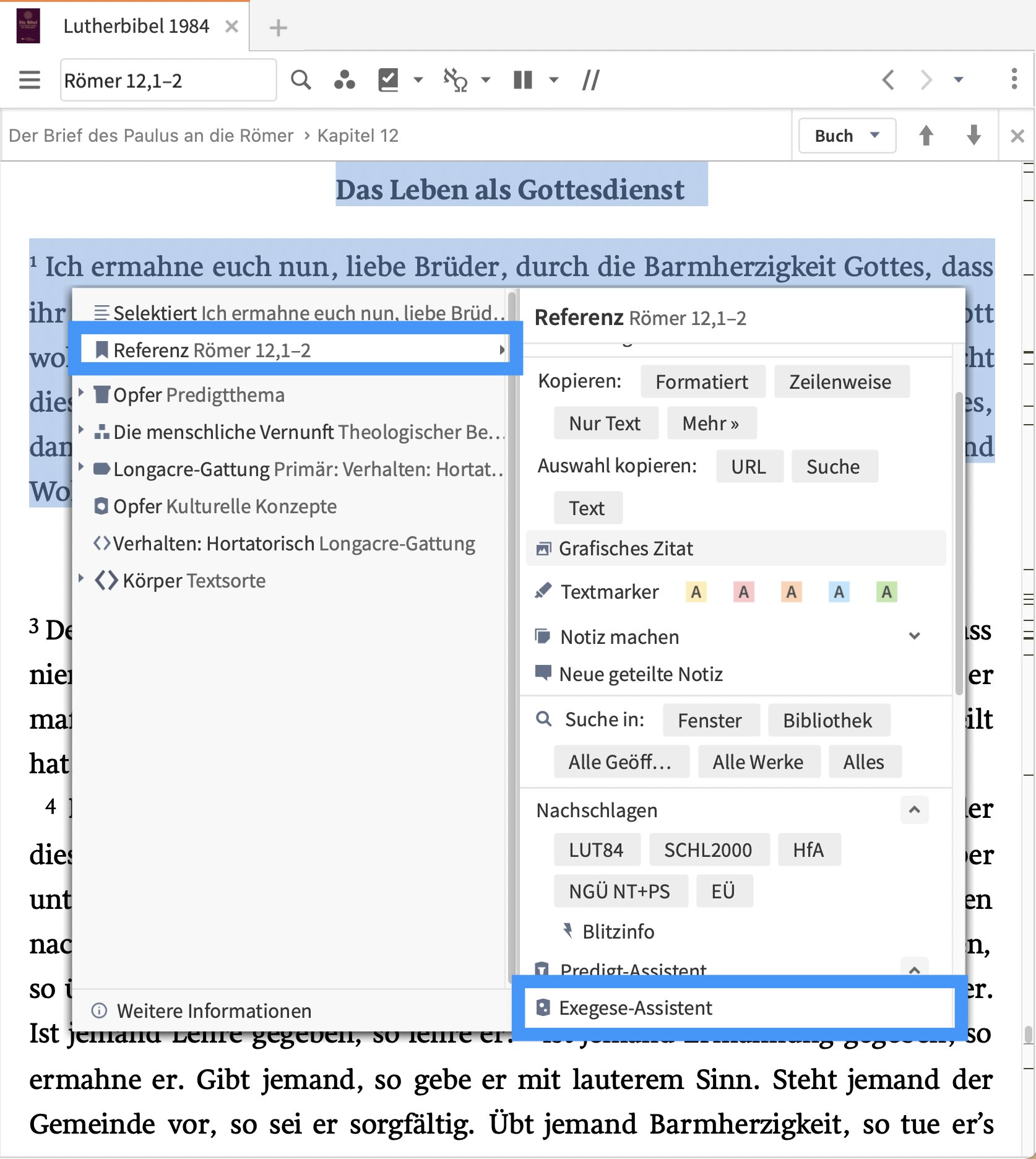Close the Lutherbibel 1984 tab
The height and width of the screenshot is (1159, 1036).
[x=232, y=27]
